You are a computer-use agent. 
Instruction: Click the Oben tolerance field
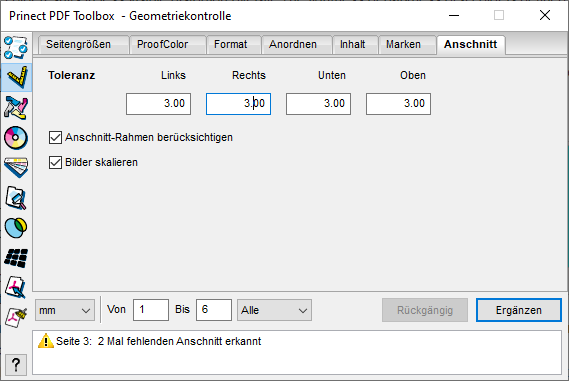click(398, 104)
